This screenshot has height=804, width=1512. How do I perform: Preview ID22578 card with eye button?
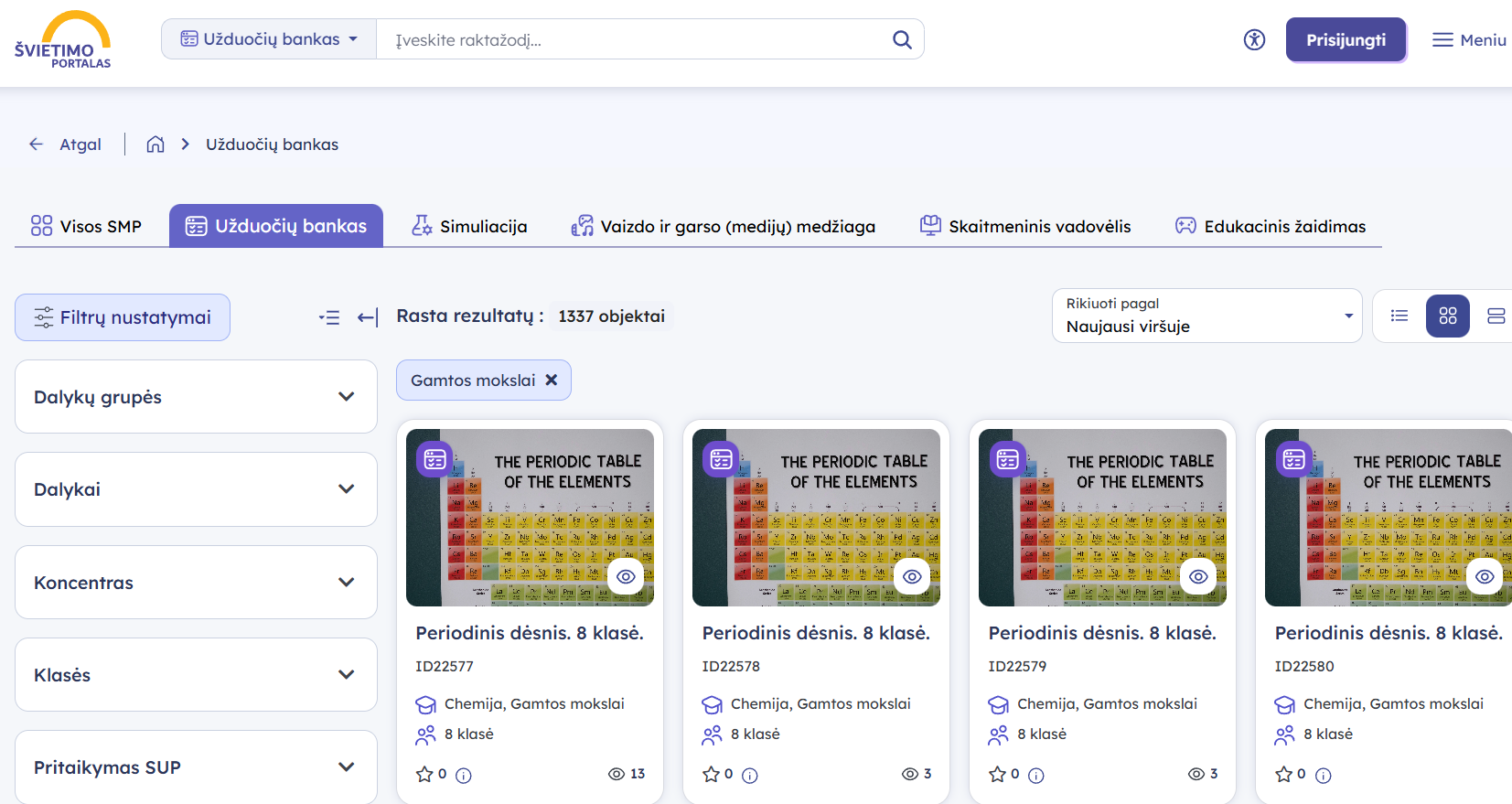click(912, 576)
